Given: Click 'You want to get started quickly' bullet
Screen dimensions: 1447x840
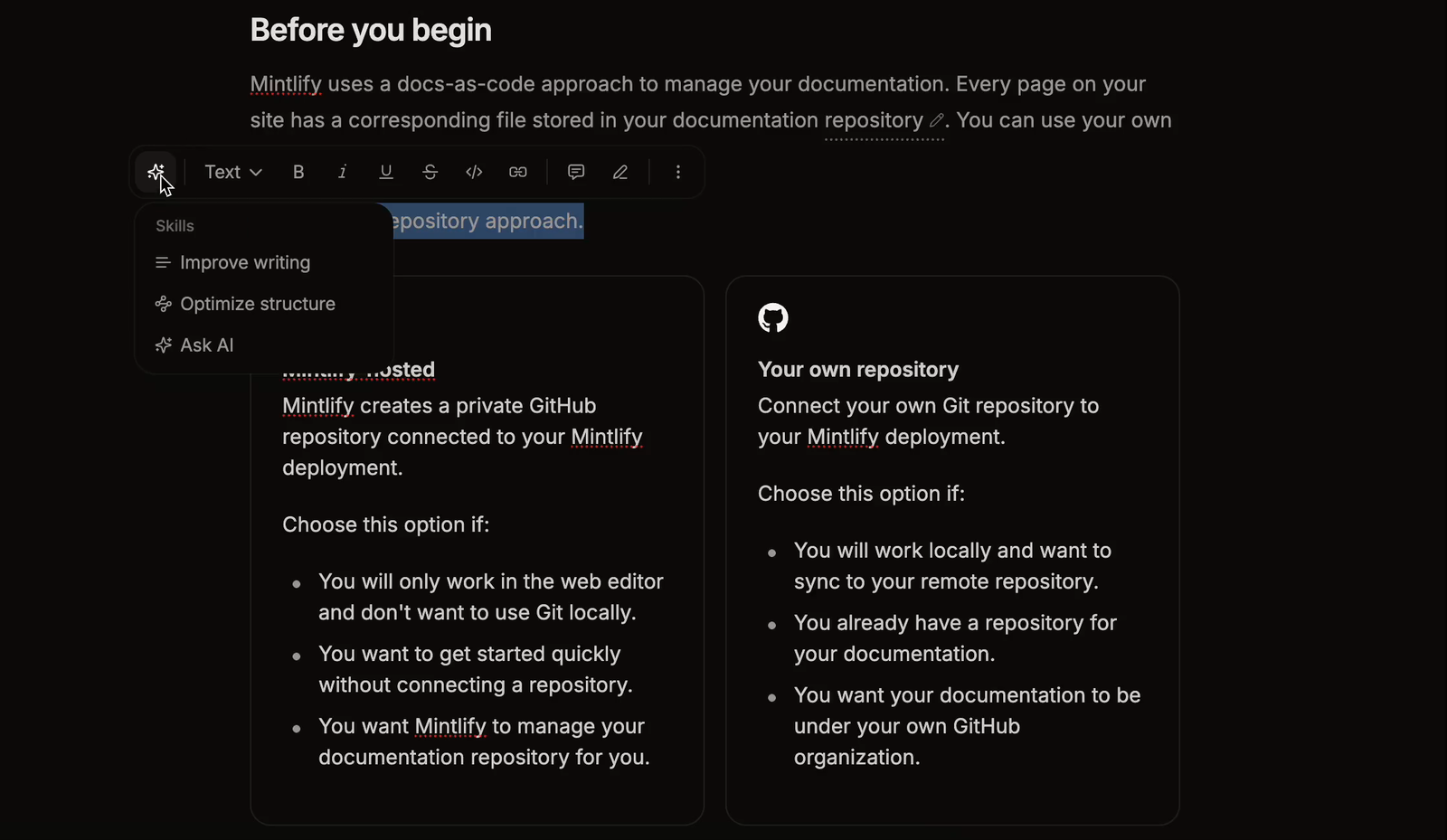Looking at the screenshot, I should click(x=475, y=669).
